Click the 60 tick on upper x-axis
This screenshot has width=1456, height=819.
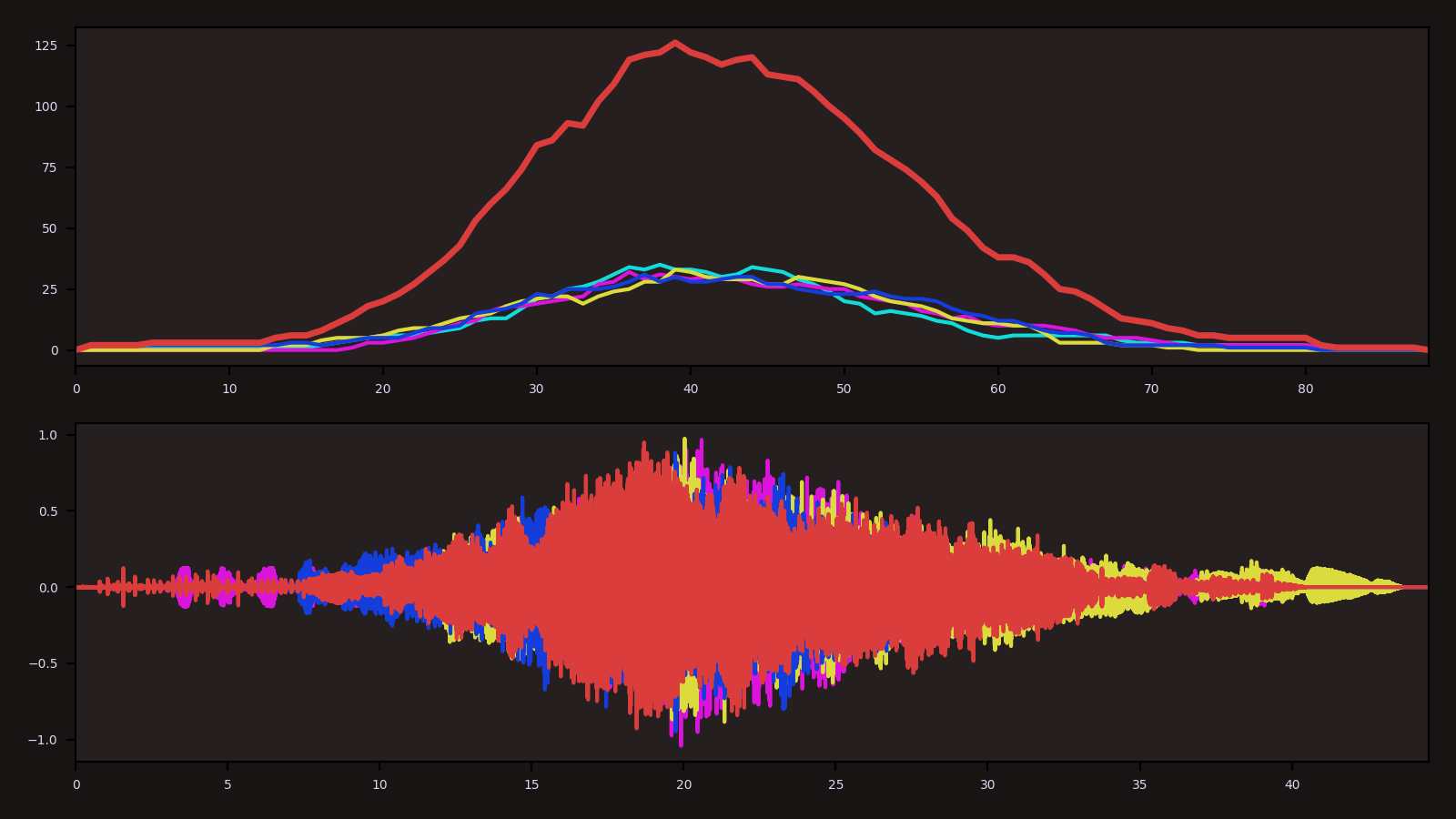coord(998,389)
